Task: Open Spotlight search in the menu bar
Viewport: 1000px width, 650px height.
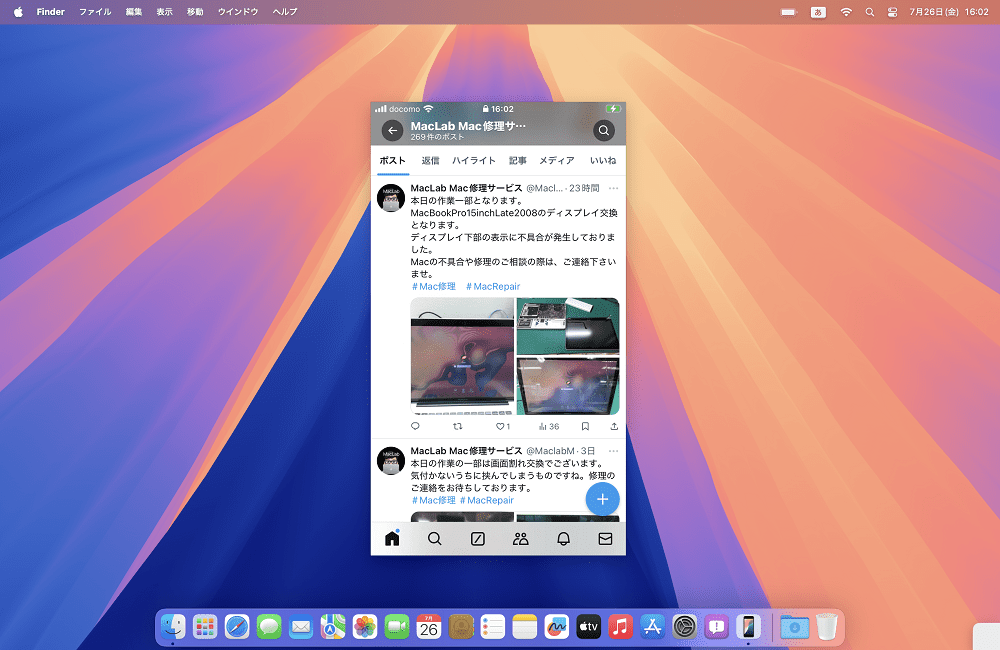Action: coord(869,11)
